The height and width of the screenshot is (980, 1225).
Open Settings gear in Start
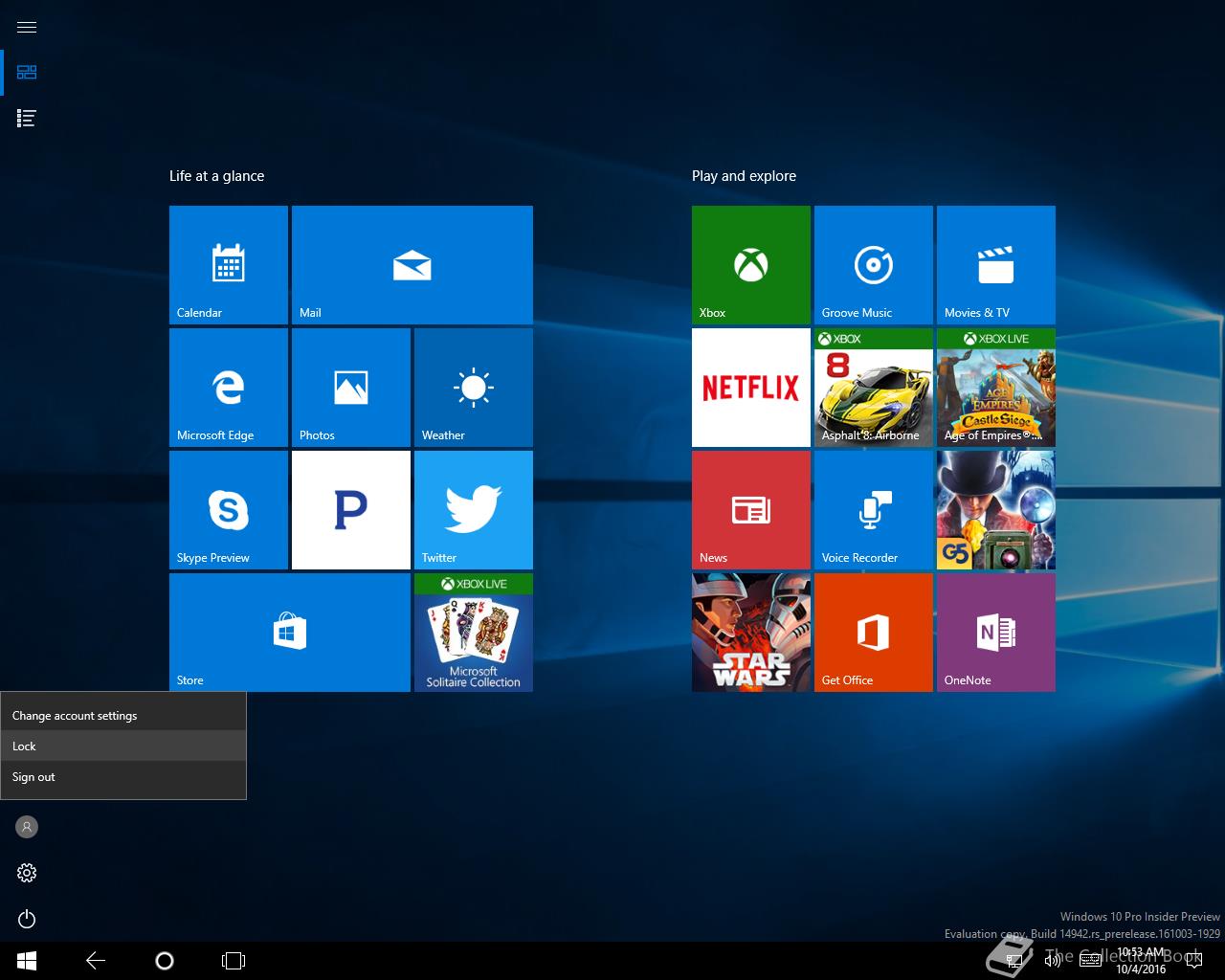27,873
